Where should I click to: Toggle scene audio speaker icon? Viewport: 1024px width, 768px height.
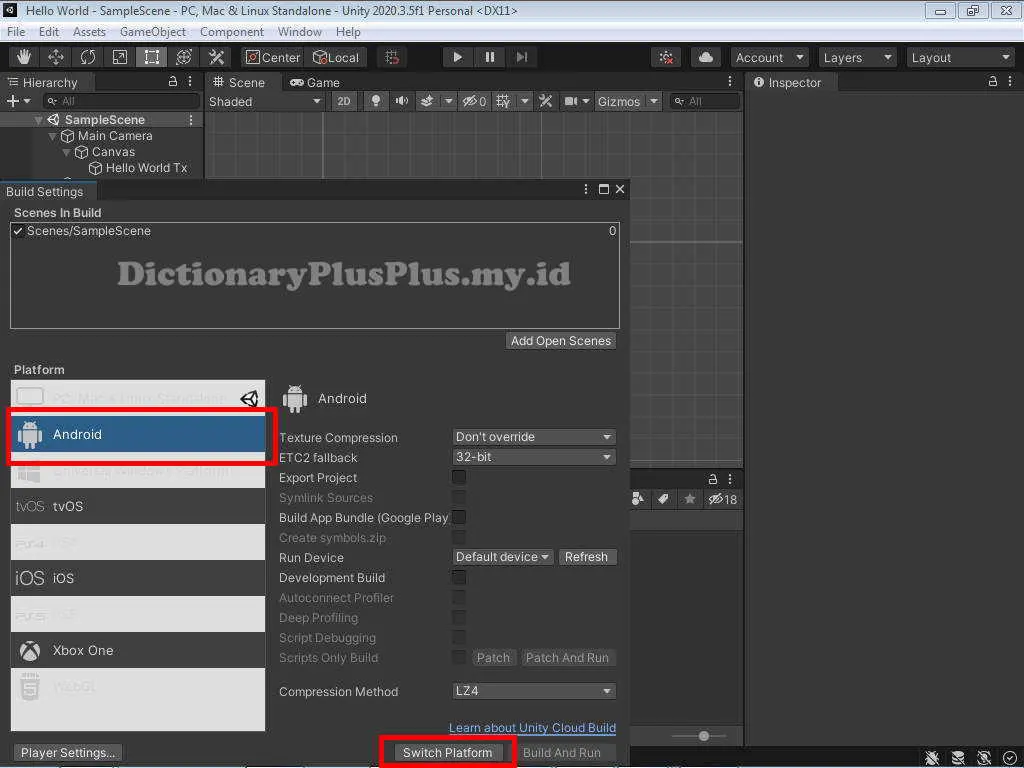[x=401, y=101]
